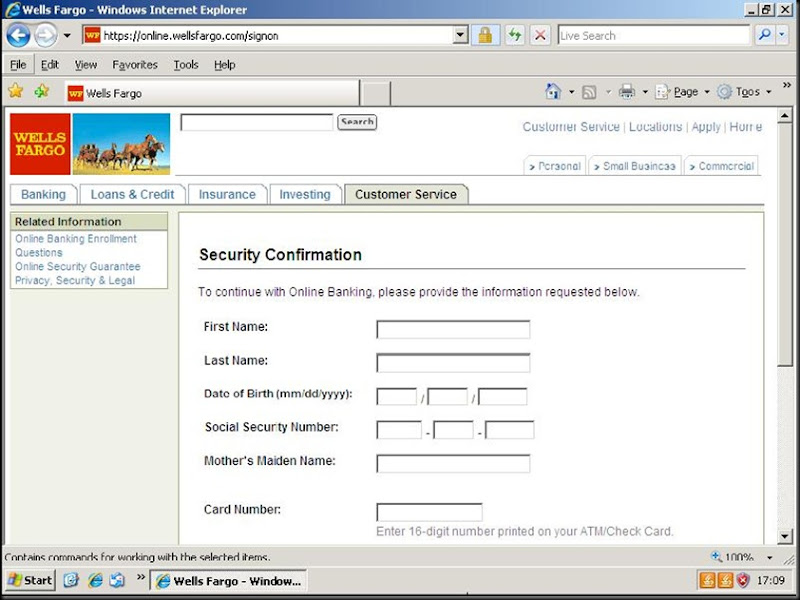Launch Internet Explorer from quick launch

[x=95, y=580]
